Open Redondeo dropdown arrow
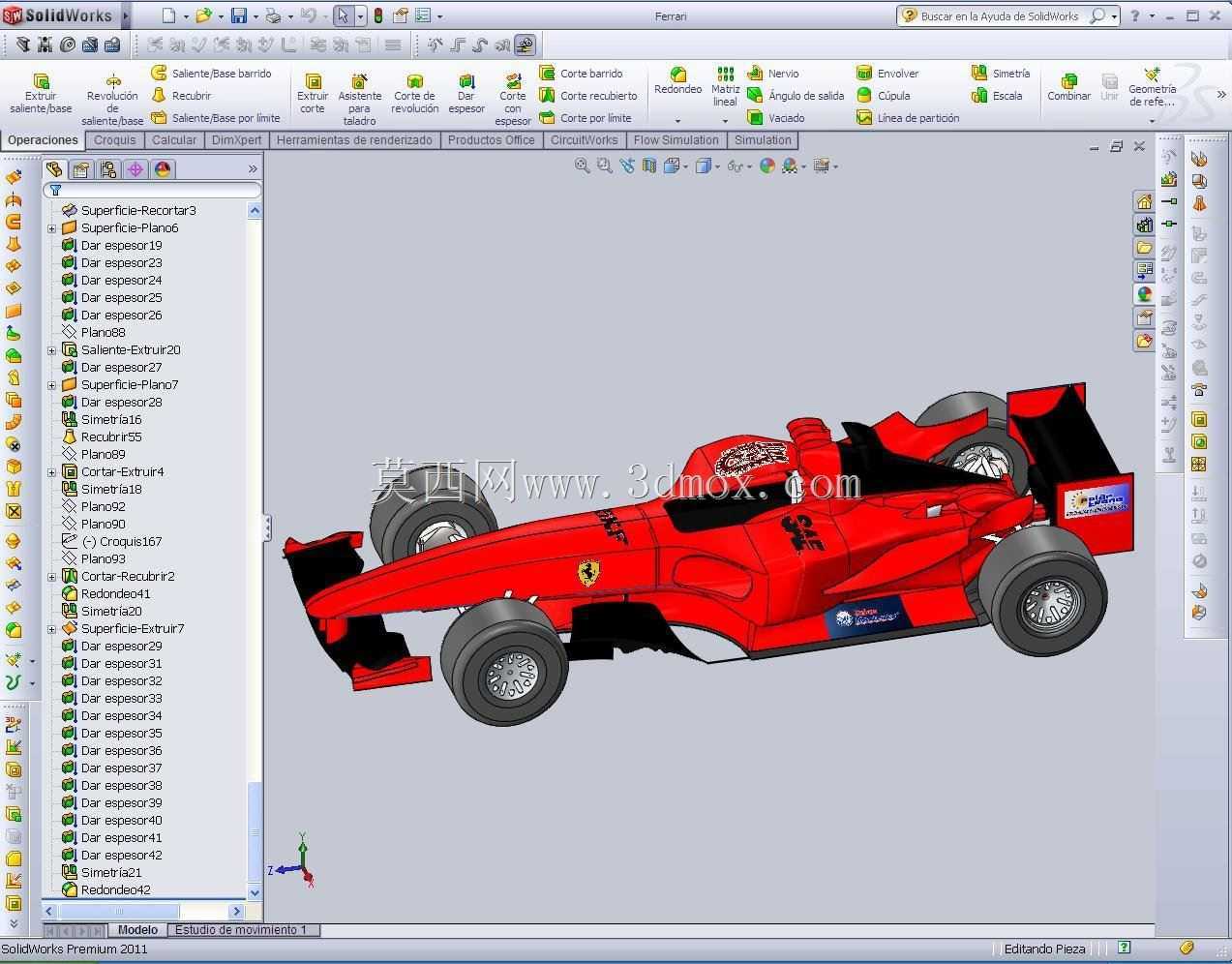 click(x=677, y=121)
